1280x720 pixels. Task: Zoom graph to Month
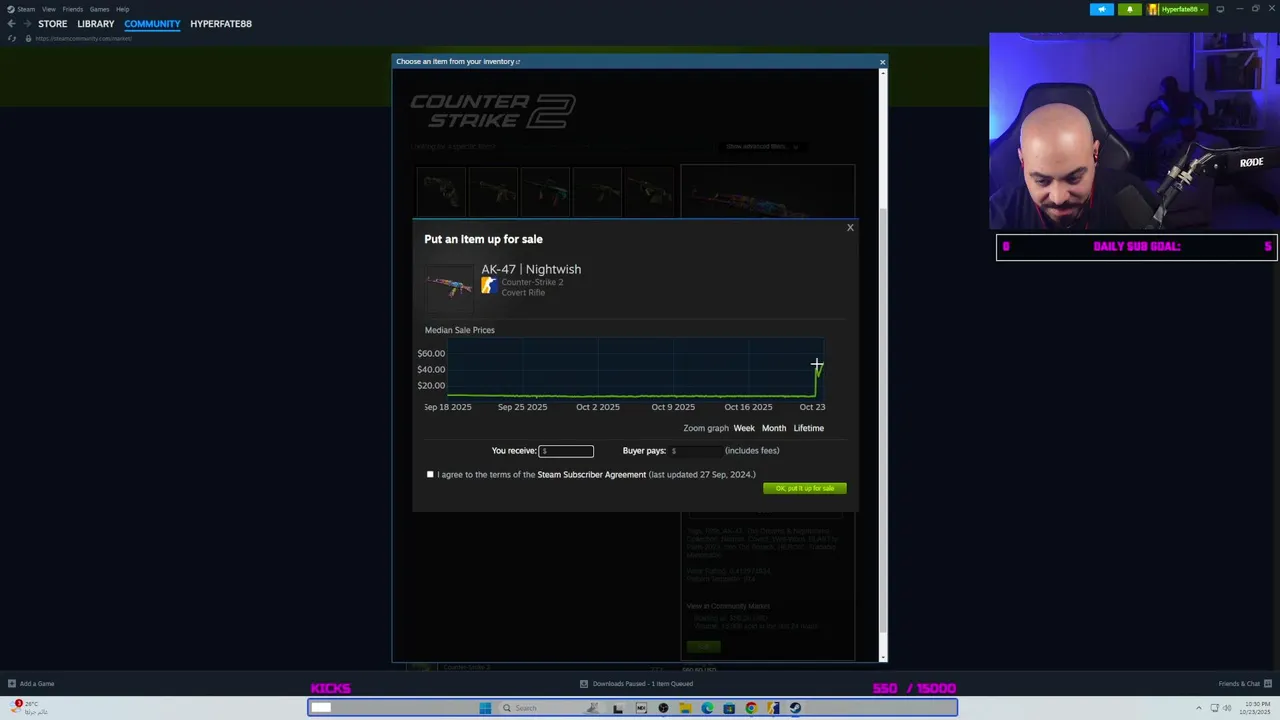click(774, 428)
